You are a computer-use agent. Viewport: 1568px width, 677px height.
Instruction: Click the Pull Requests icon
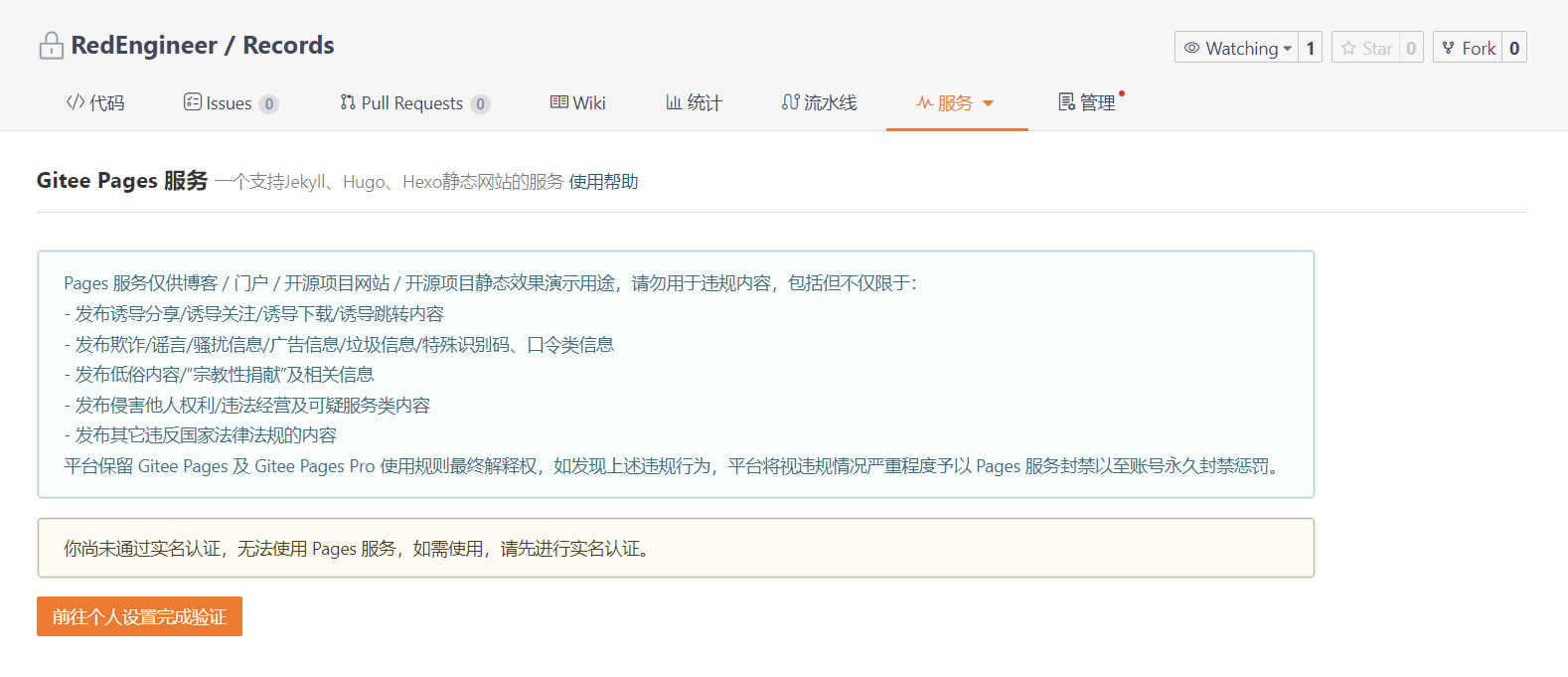(348, 102)
